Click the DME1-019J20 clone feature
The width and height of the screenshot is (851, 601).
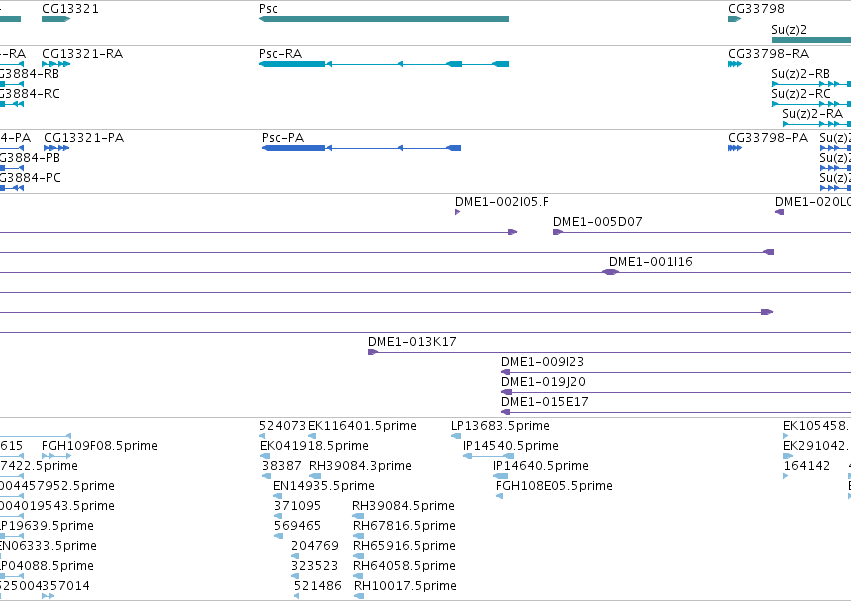(676, 392)
